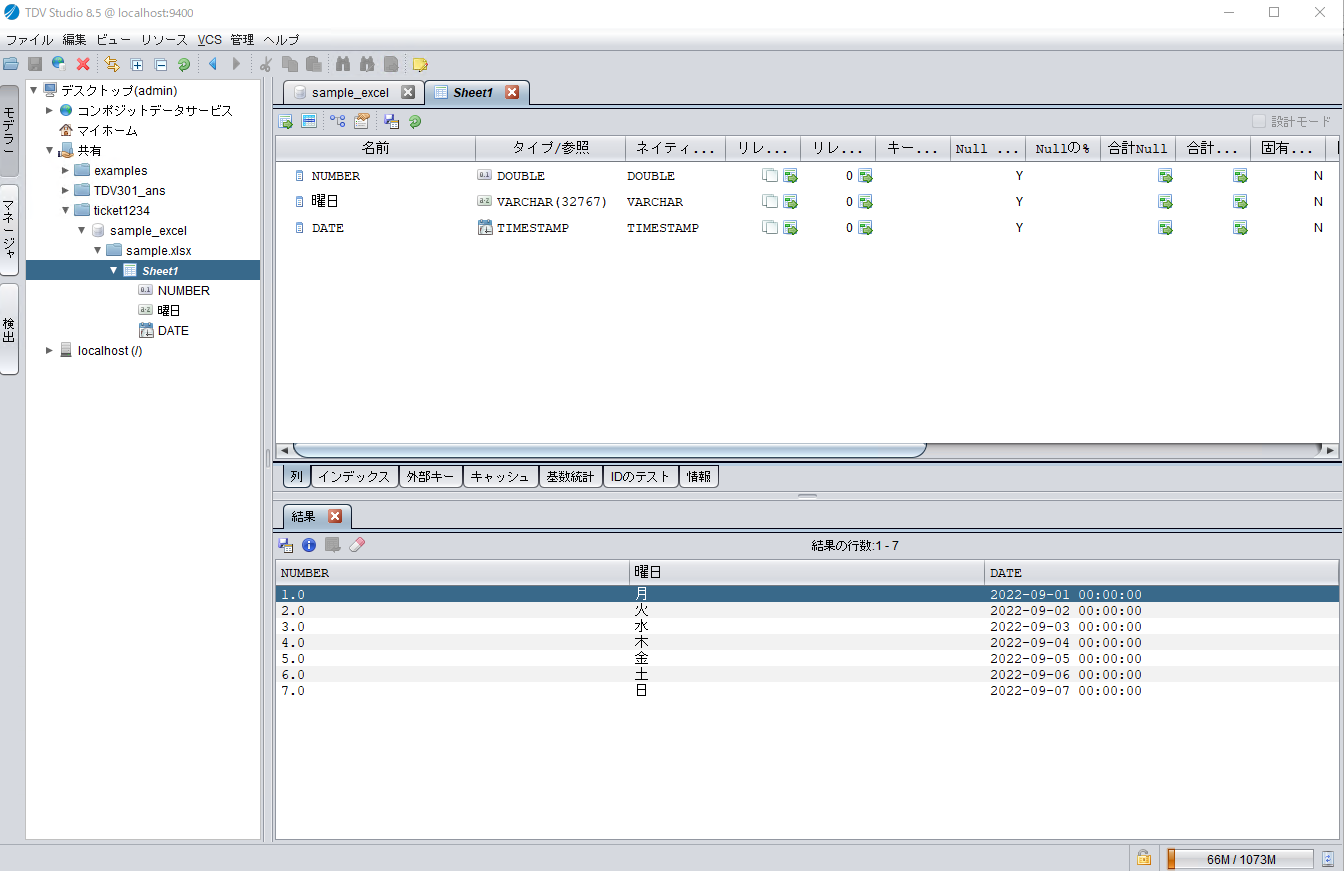Click the save-as disk icon in Sheet1 toolbar
The height and width of the screenshot is (871, 1344).
click(x=391, y=121)
